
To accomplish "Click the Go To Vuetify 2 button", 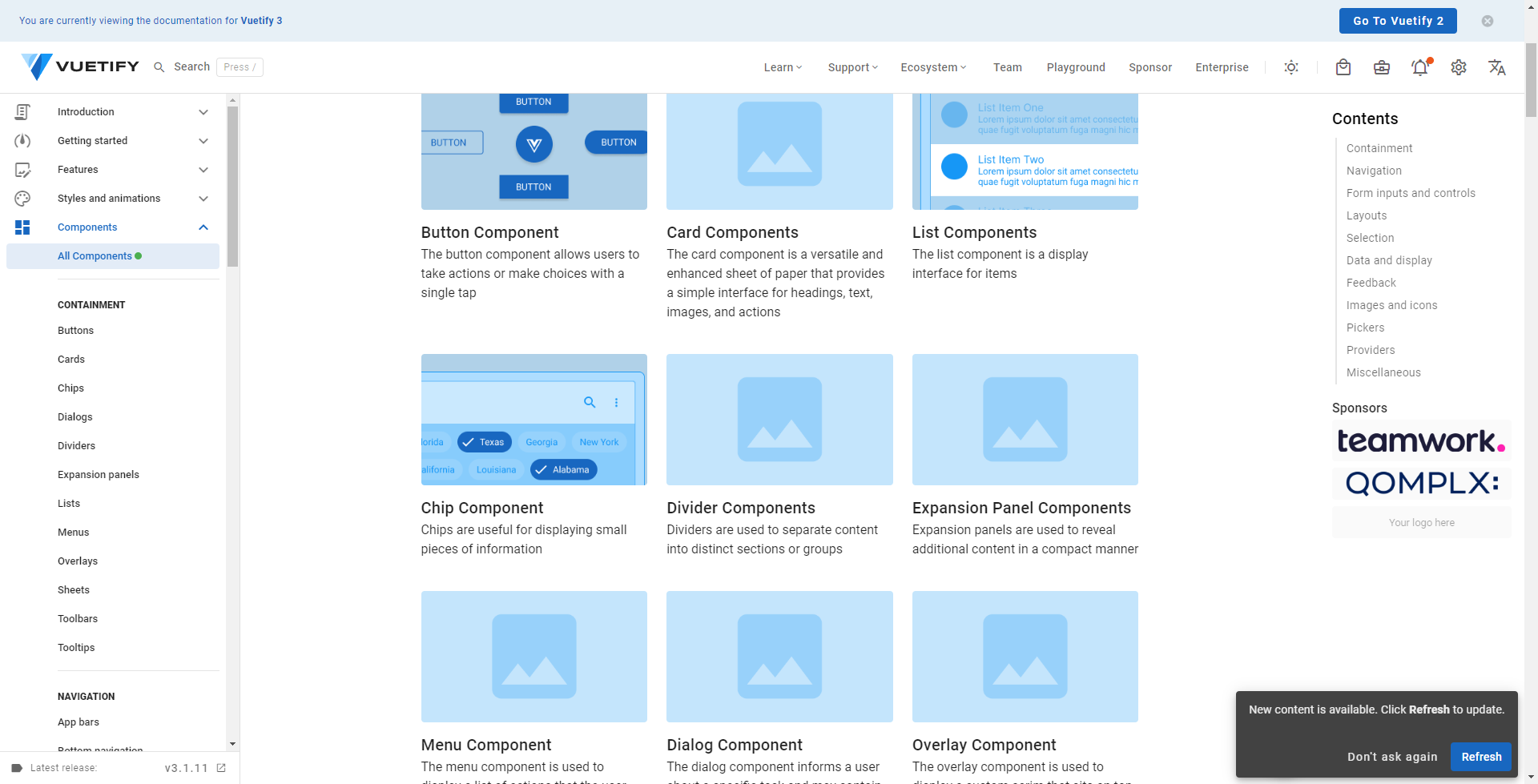I will 1398,21.
